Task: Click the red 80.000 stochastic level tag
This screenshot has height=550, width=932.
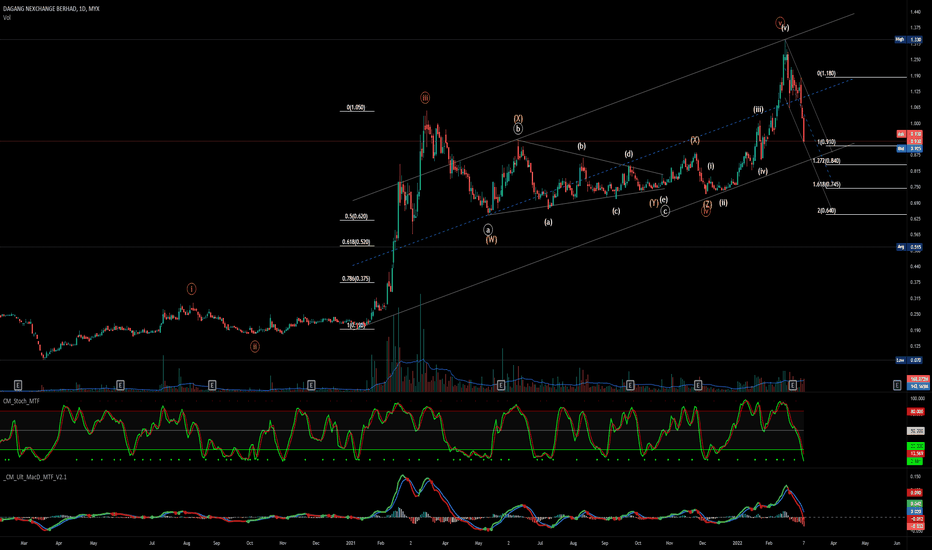Action: 915,411
